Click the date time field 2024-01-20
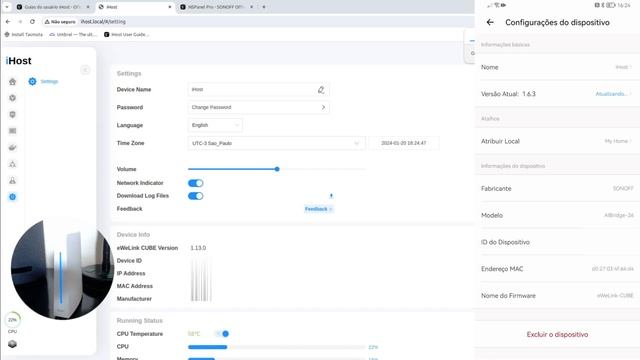The width and height of the screenshot is (640, 360). coord(404,143)
